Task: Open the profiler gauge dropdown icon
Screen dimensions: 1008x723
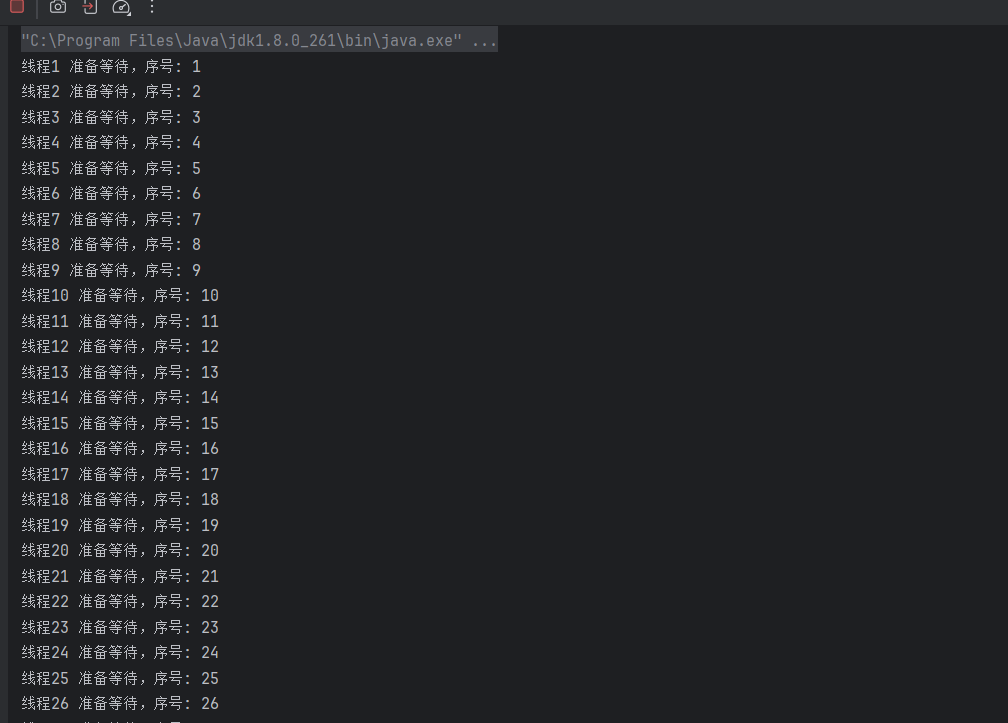Action: (122, 7)
